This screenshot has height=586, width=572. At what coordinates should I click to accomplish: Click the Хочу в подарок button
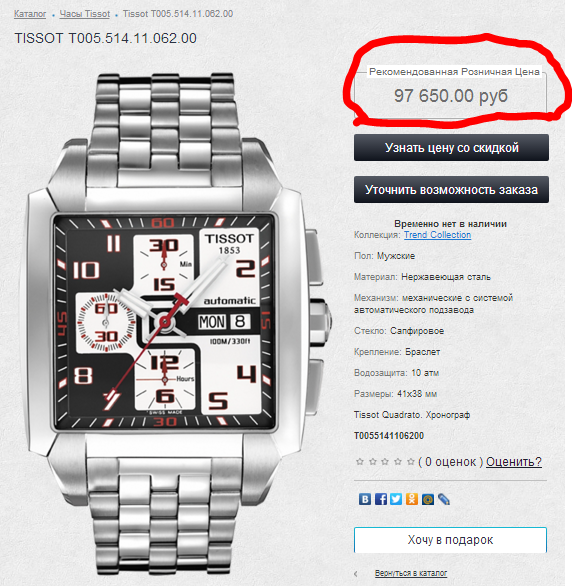click(x=450, y=540)
